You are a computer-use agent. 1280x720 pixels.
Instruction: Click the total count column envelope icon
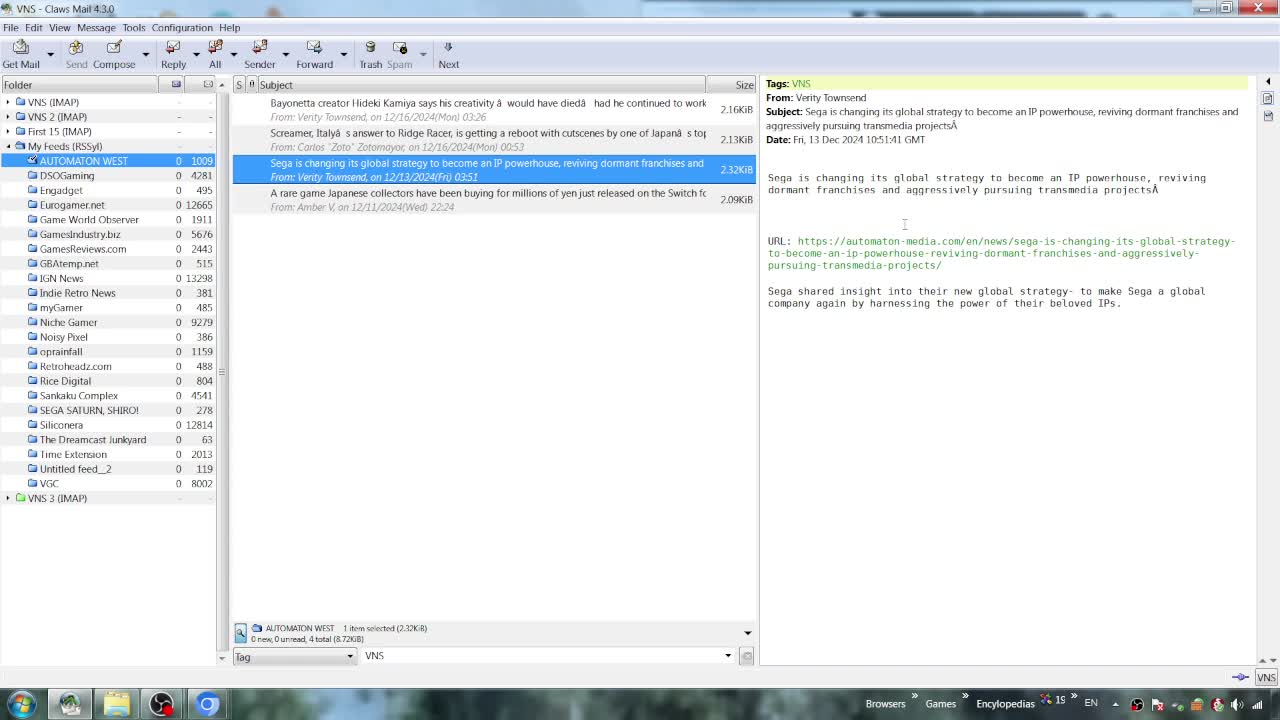coord(208,85)
